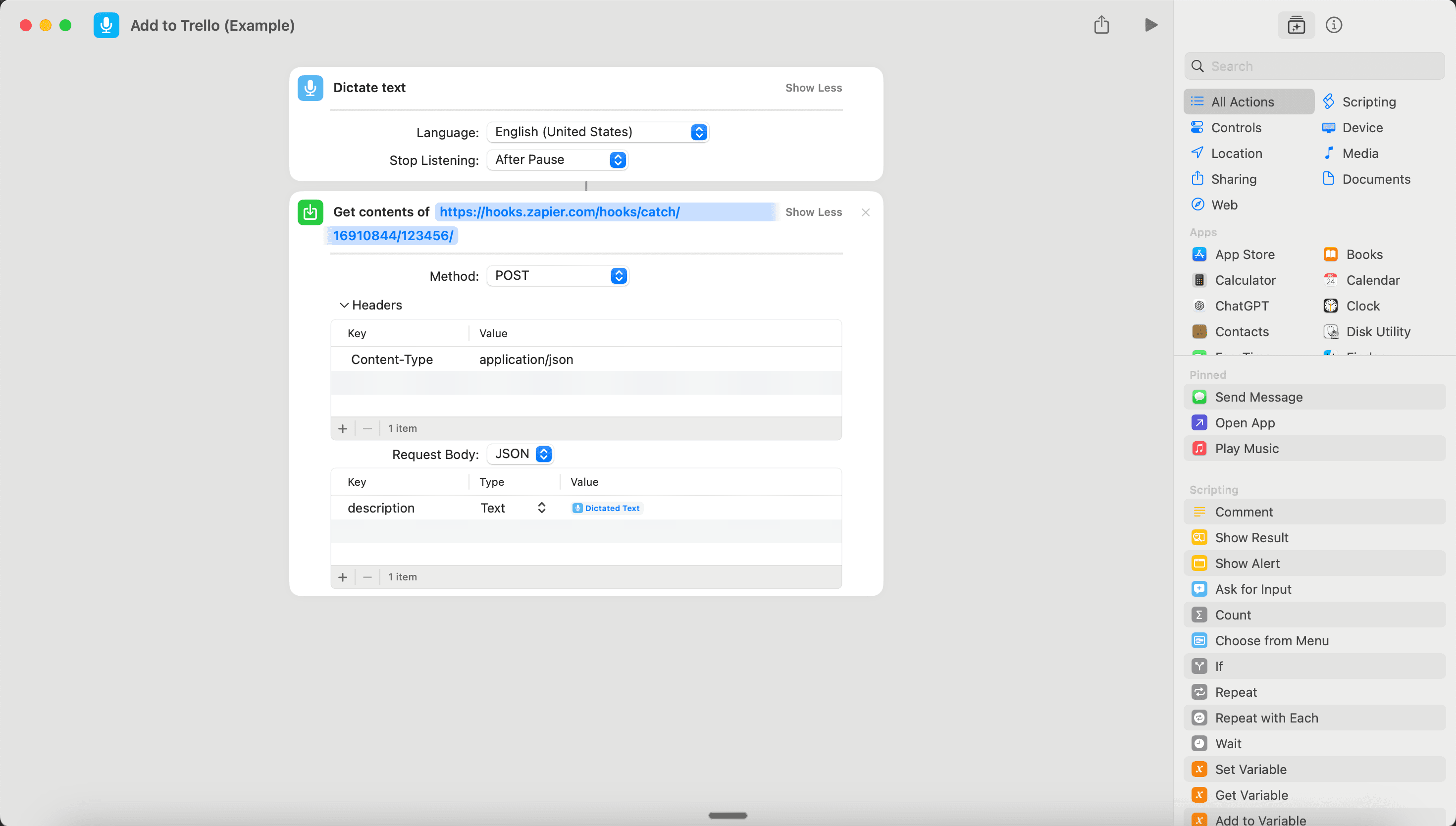Open the Device category
1456x826 pixels.
(1352, 127)
